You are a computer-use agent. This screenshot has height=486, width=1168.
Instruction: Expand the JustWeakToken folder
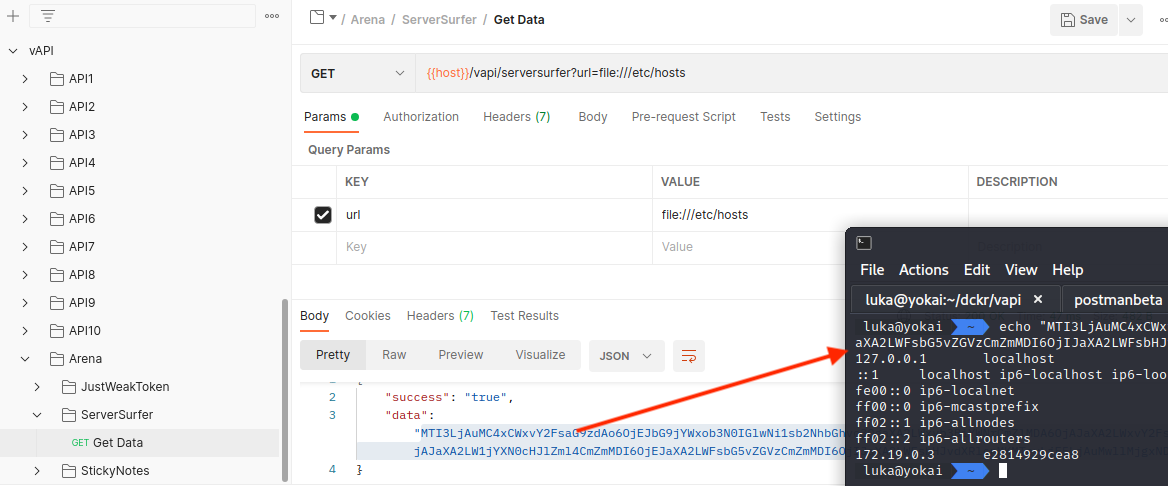(x=37, y=387)
